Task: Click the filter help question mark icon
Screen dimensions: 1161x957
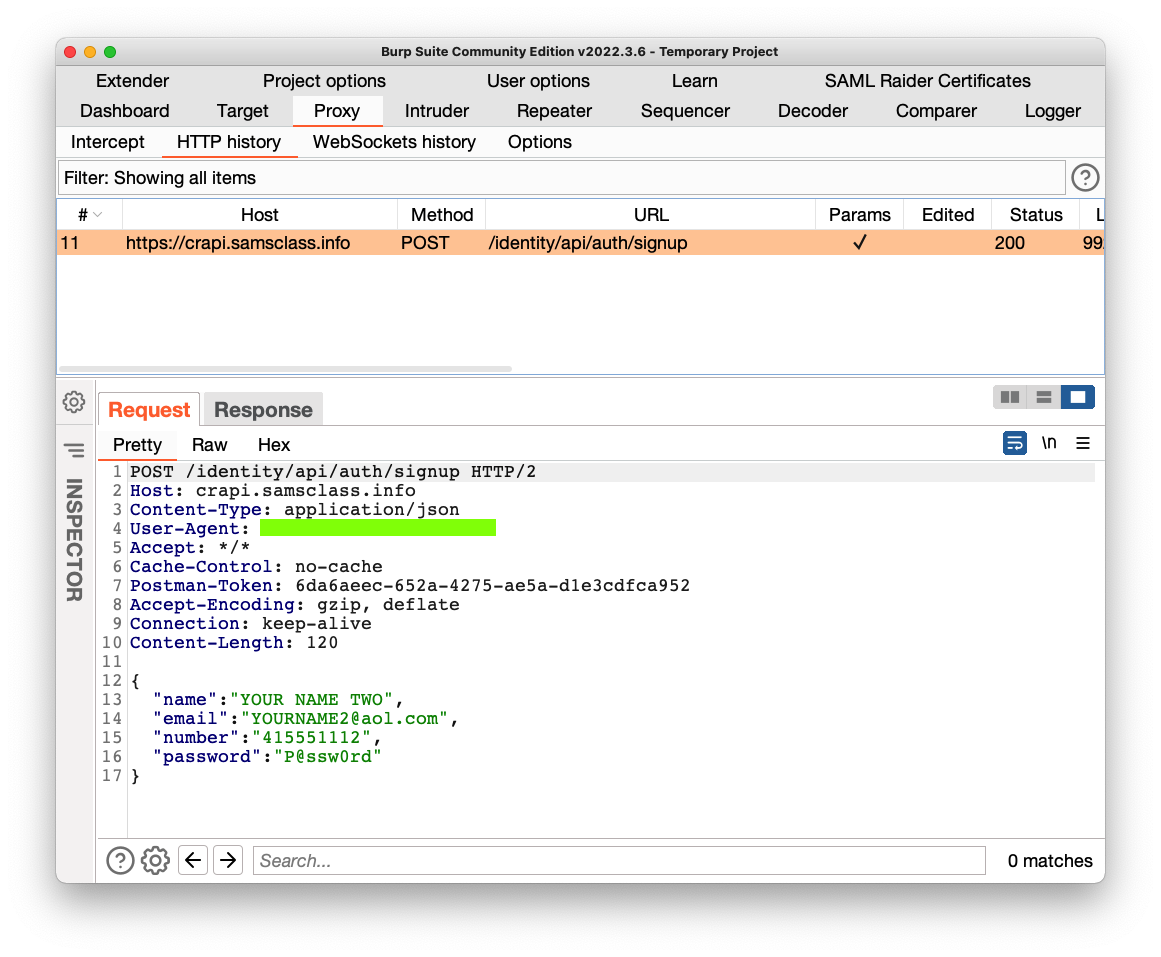Action: (x=1085, y=178)
